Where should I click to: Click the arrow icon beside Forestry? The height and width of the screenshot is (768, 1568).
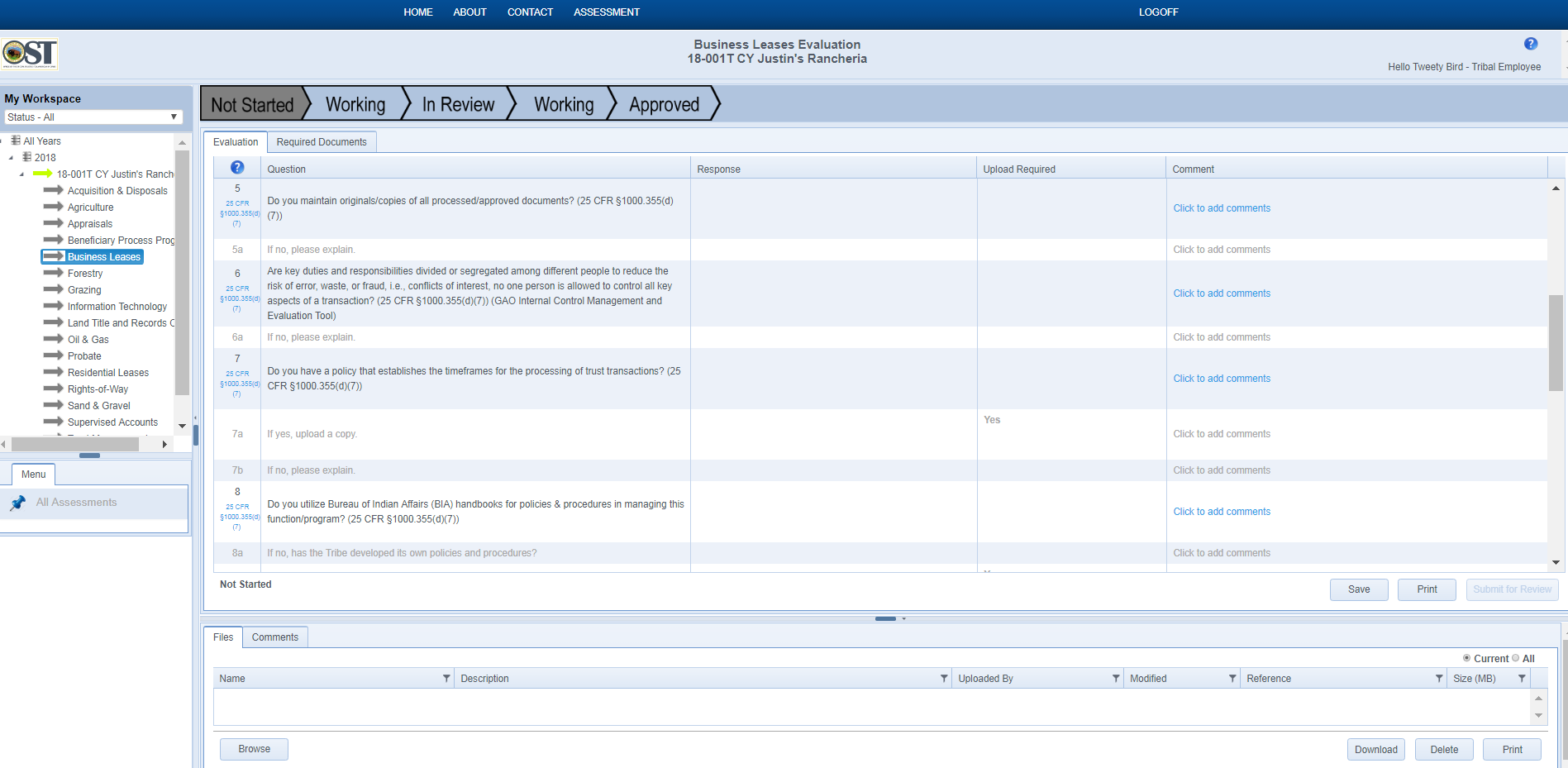(x=53, y=273)
